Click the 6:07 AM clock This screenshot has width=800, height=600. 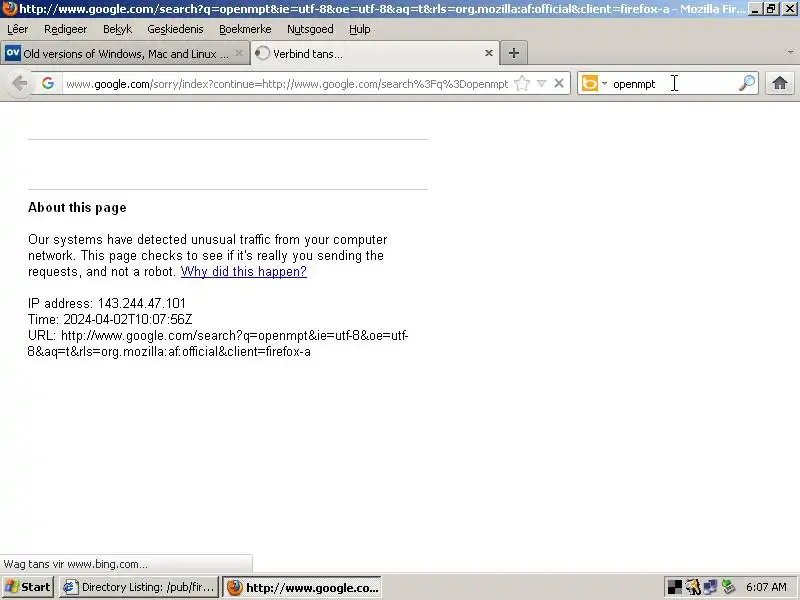tap(766, 587)
